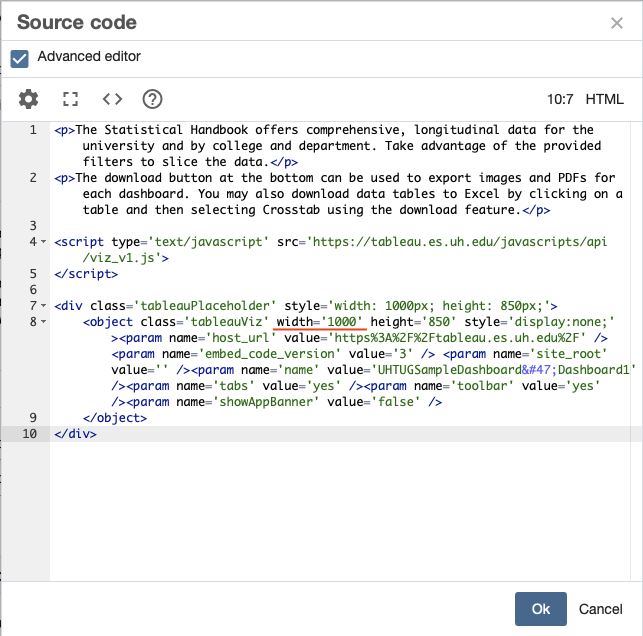Viewport: 643px width, 636px height.
Task: Click the Source code dialog title
Action: (77, 23)
